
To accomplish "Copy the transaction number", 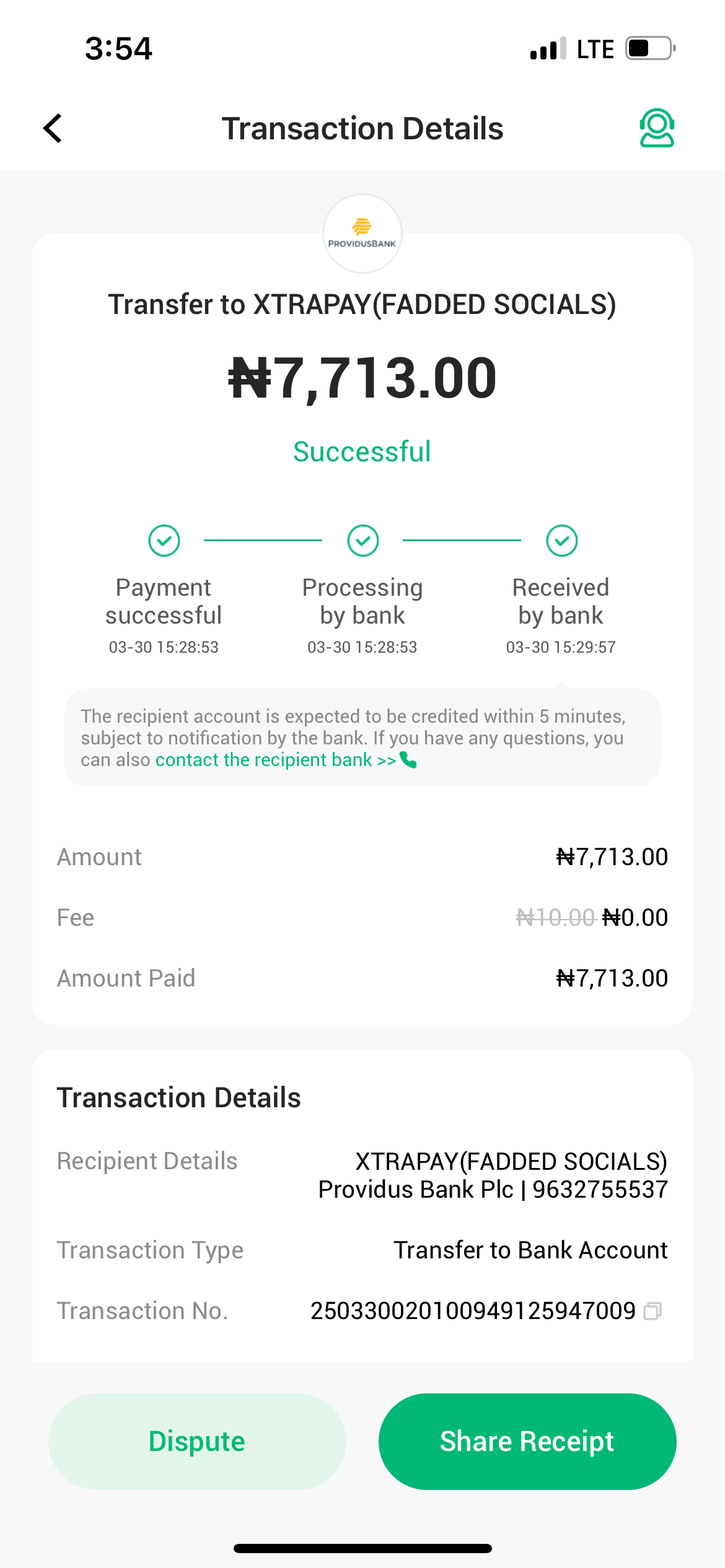I will click(652, 1311).
